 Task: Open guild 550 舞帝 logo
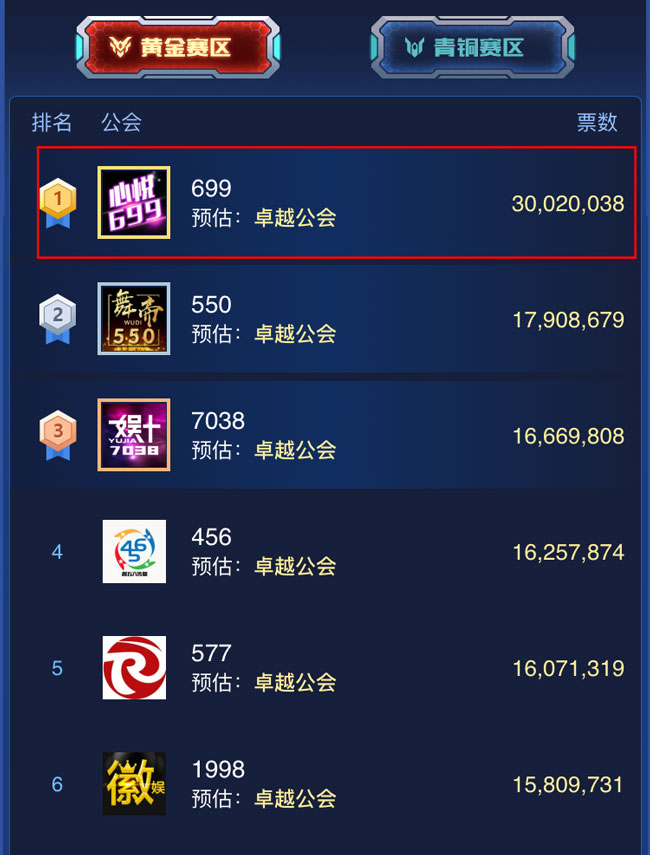coord(134,318)
